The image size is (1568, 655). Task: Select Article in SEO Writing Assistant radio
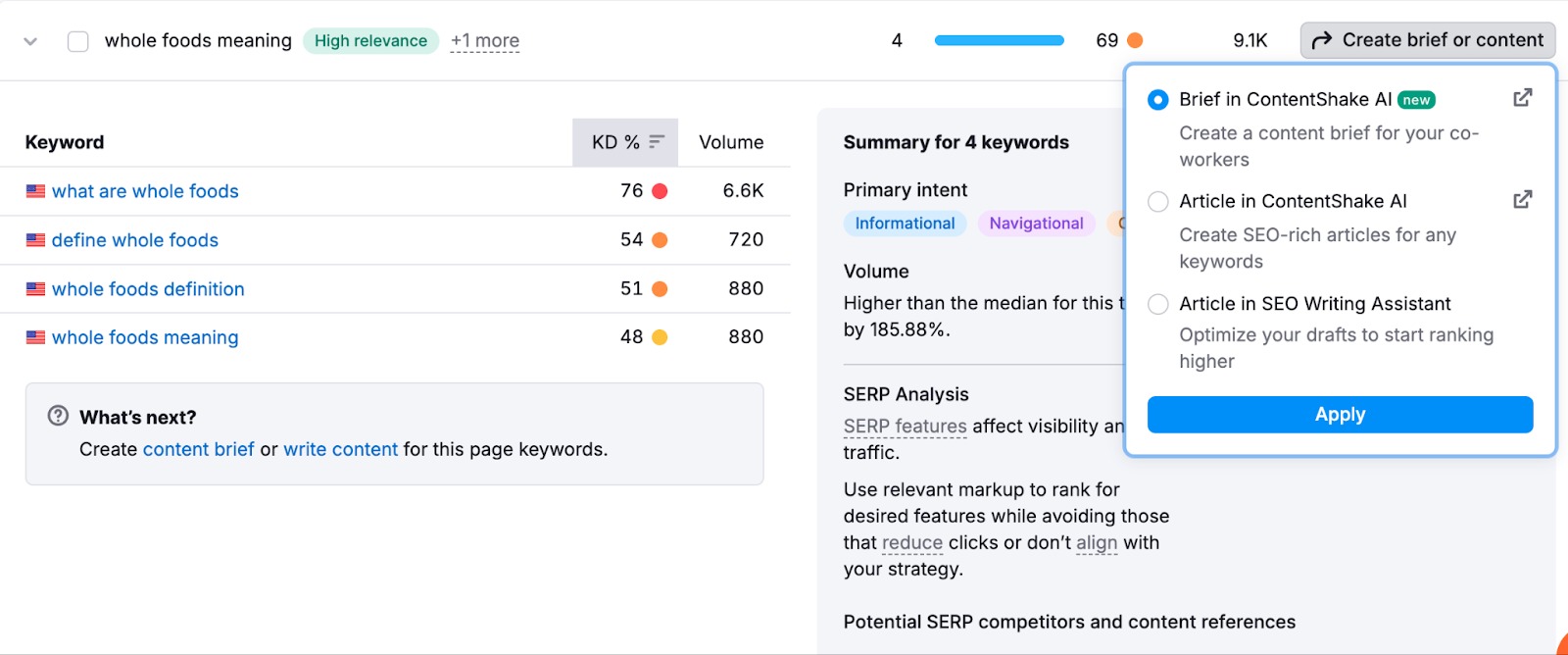pos(1158,304)
